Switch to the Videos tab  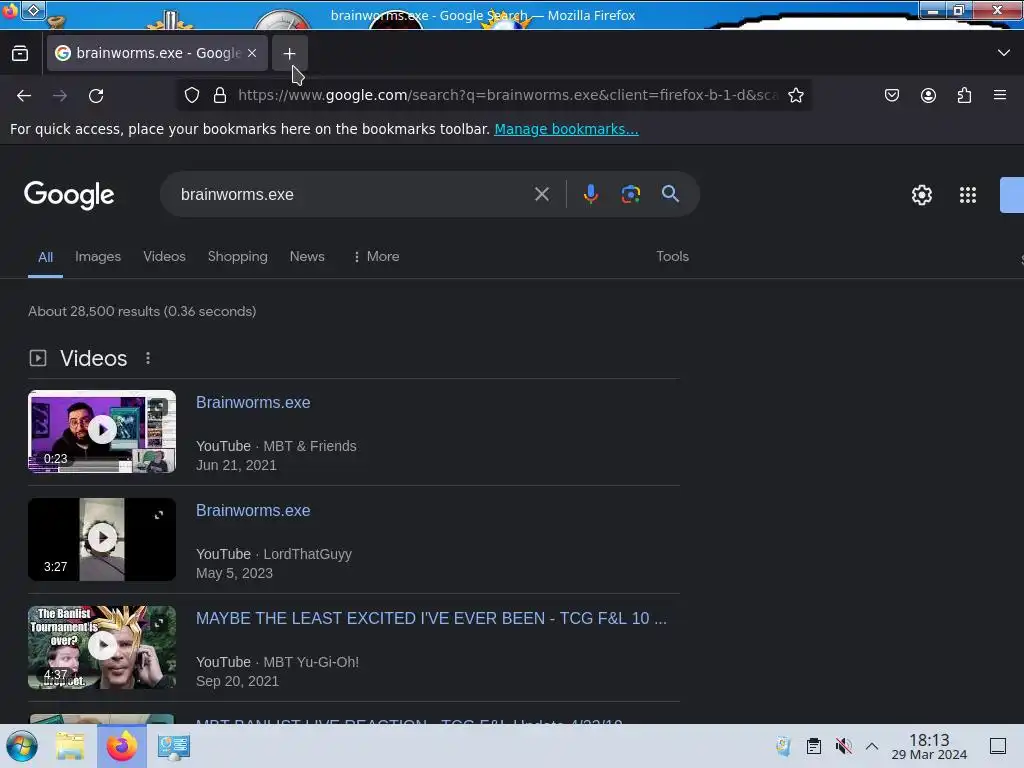[x=165, y=257]
